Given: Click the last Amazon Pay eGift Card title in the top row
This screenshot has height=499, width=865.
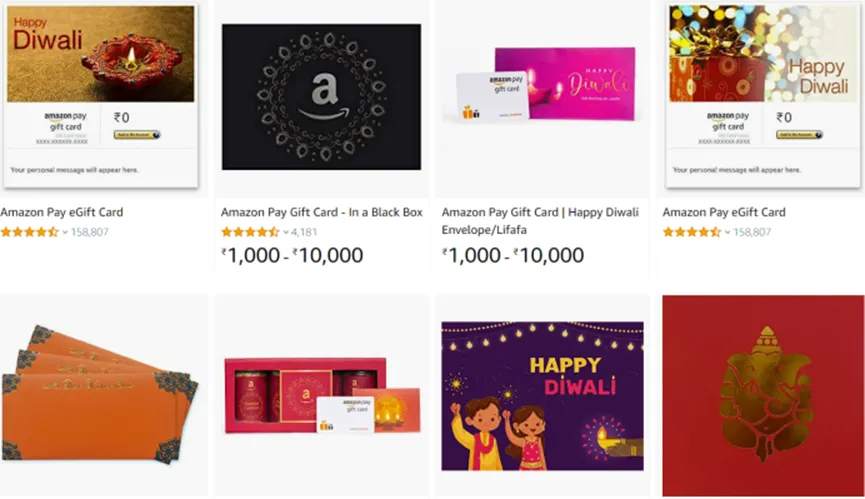Looking at the screenshot, I should coord(724,212).
